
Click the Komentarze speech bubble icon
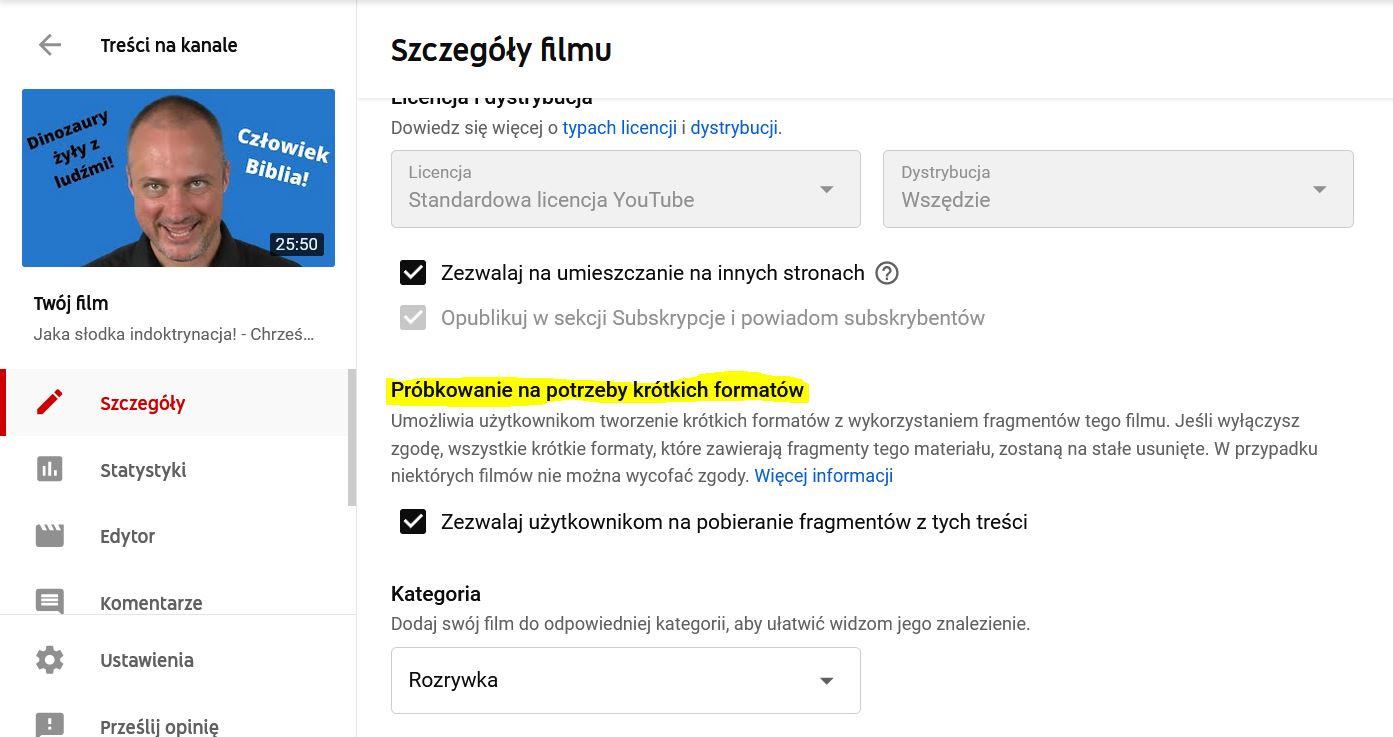49,602
